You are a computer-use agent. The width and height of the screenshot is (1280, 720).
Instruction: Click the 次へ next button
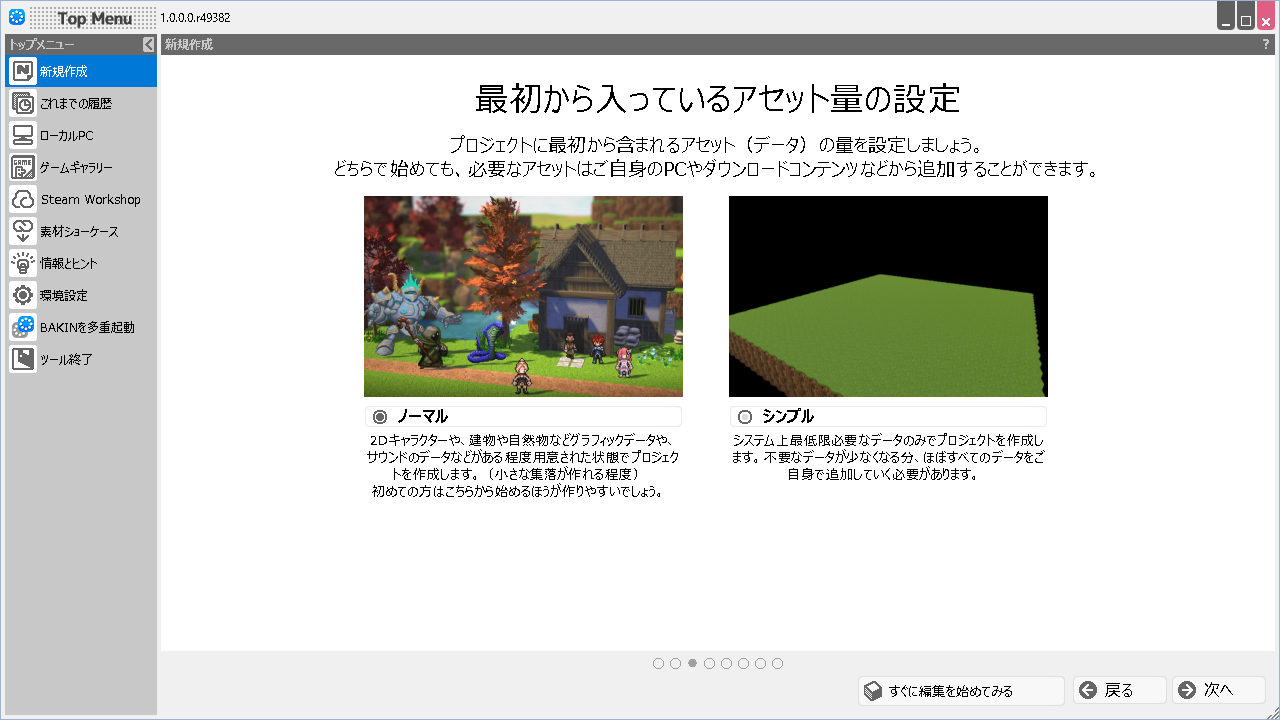tap(1218, 690)
